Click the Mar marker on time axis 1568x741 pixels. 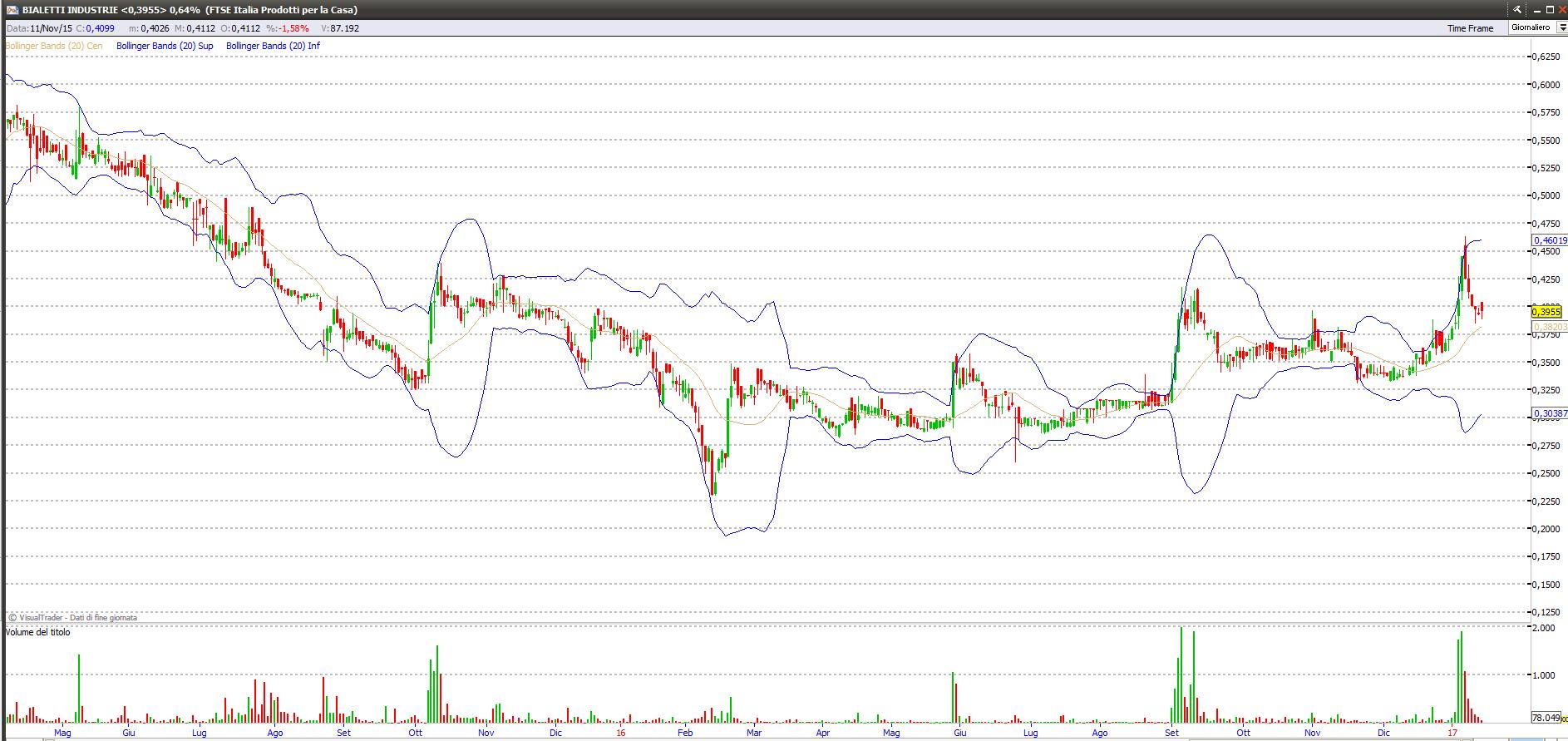(753, 733)
